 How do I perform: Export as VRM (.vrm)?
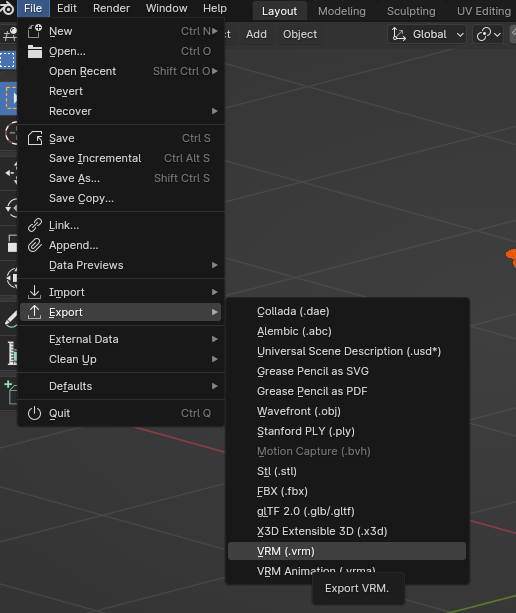click(347, 551)
